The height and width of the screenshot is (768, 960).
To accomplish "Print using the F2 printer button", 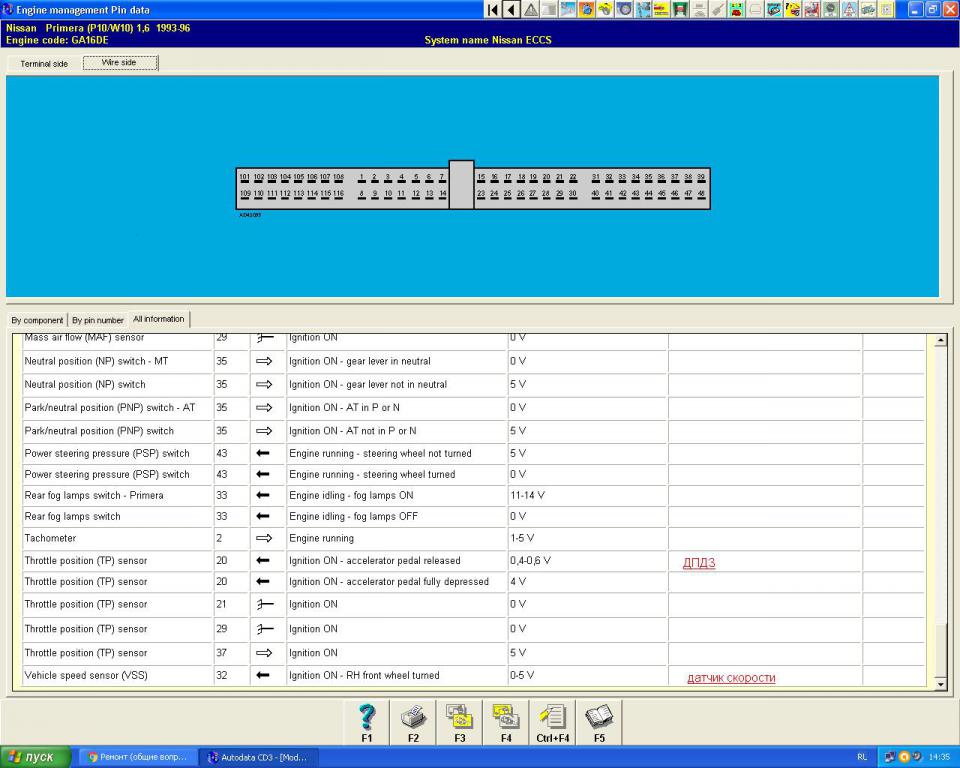I will pyautogui.click(x=413, y=723).
